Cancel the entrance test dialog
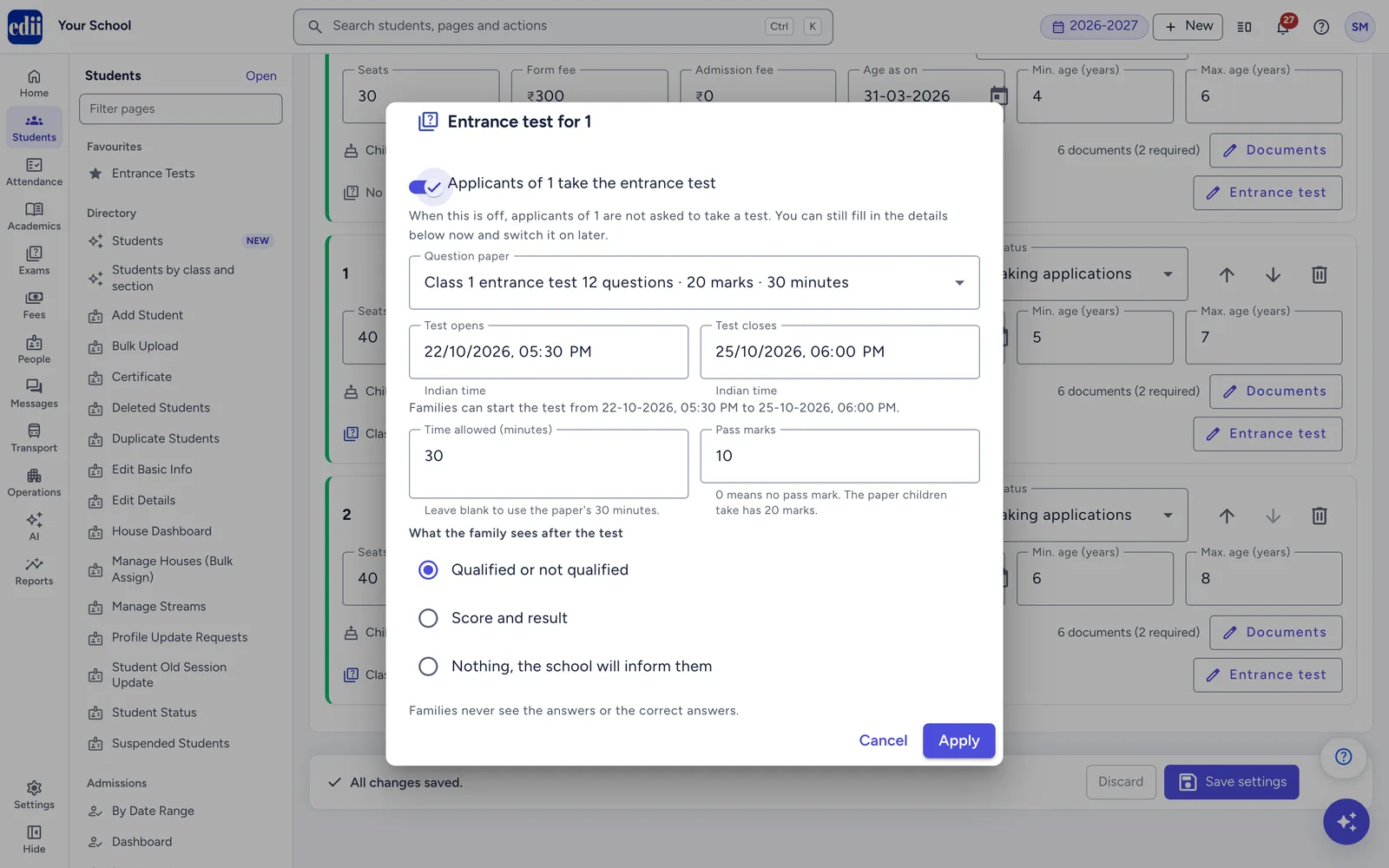 click(883, 740)
